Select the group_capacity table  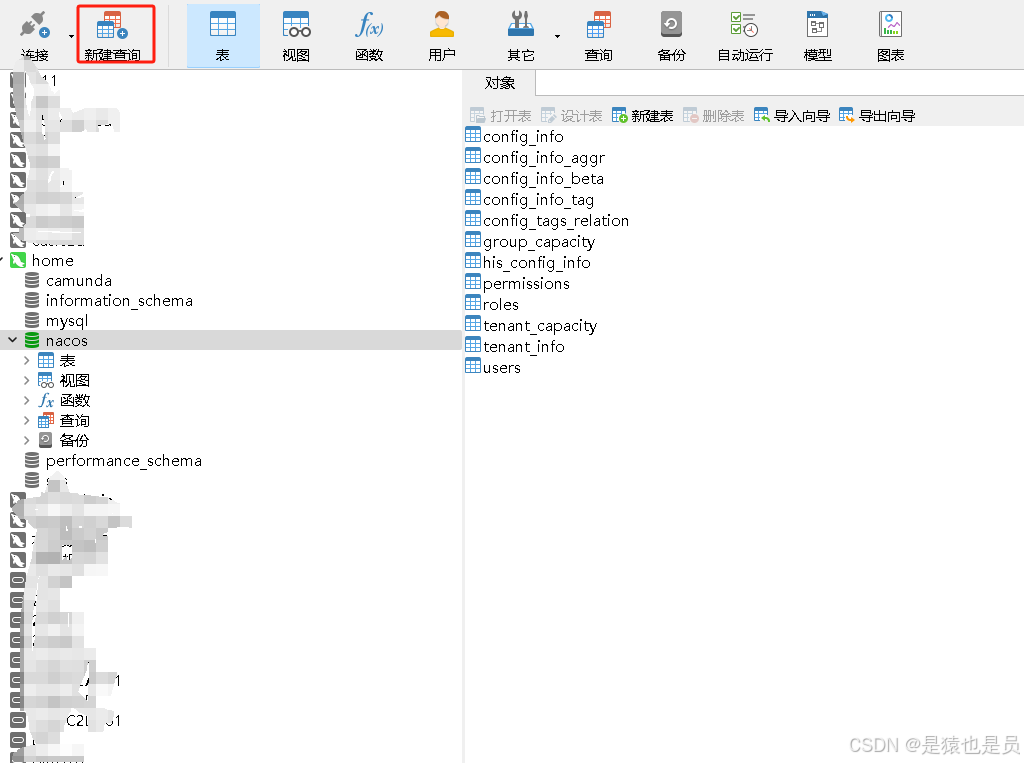pos(539,242)
